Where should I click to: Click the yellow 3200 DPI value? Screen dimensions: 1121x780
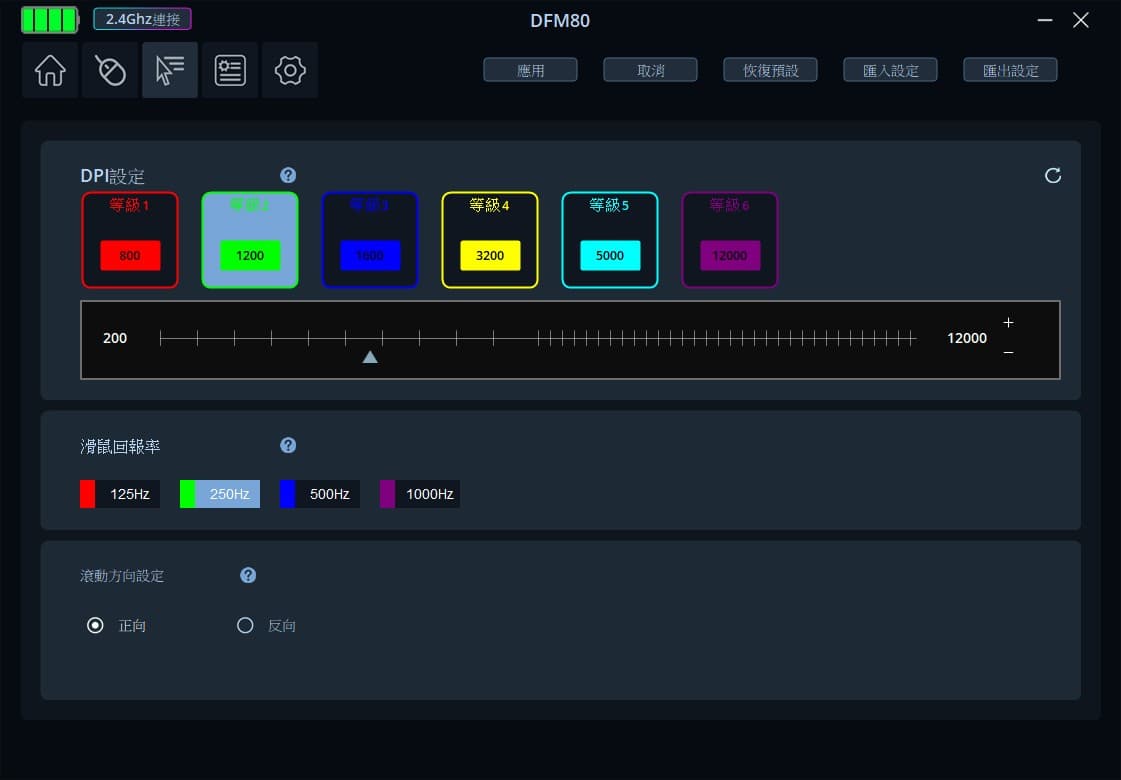(490, 255)
